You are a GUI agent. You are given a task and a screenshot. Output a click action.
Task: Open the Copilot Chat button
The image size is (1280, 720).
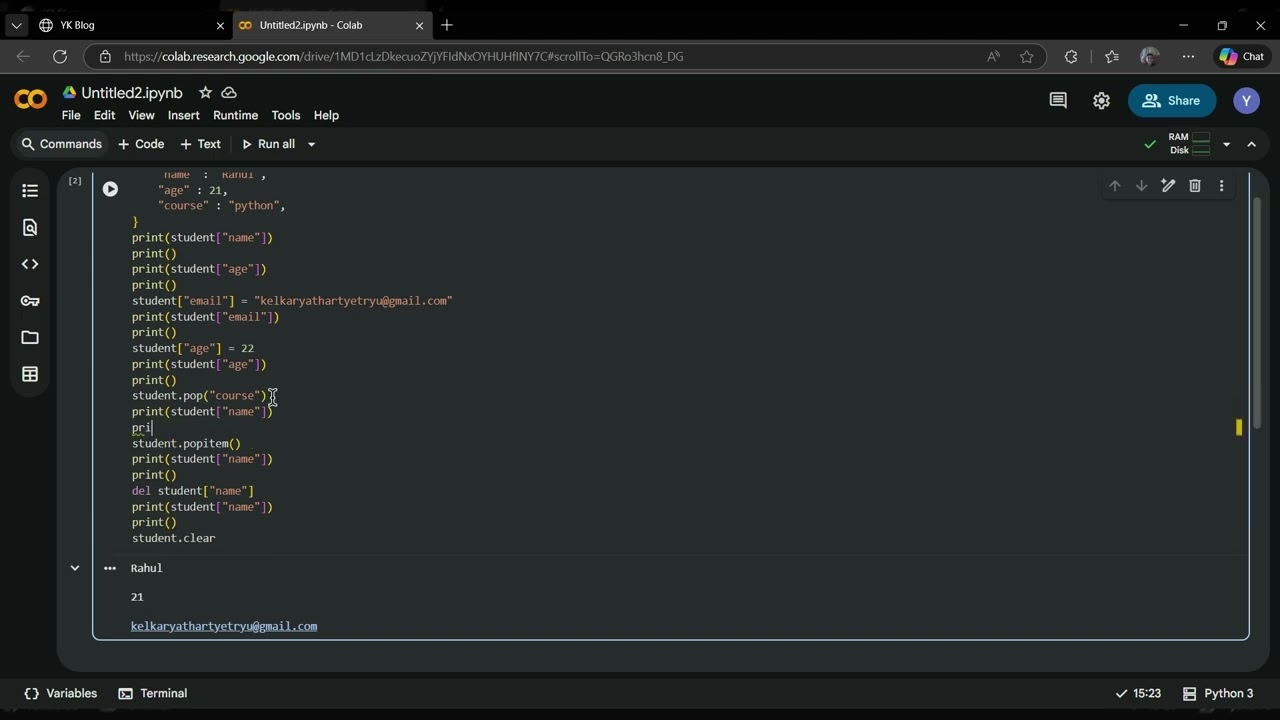[x=1241, y=57]
